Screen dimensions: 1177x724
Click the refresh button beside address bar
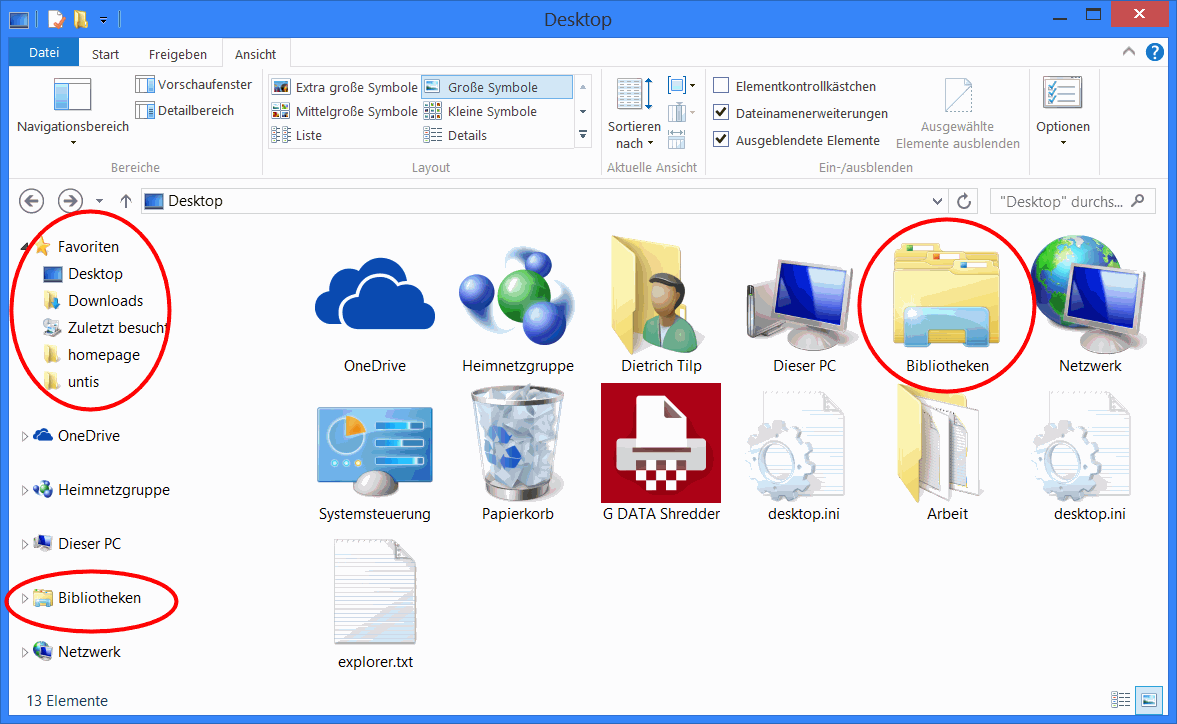point(964,201)
